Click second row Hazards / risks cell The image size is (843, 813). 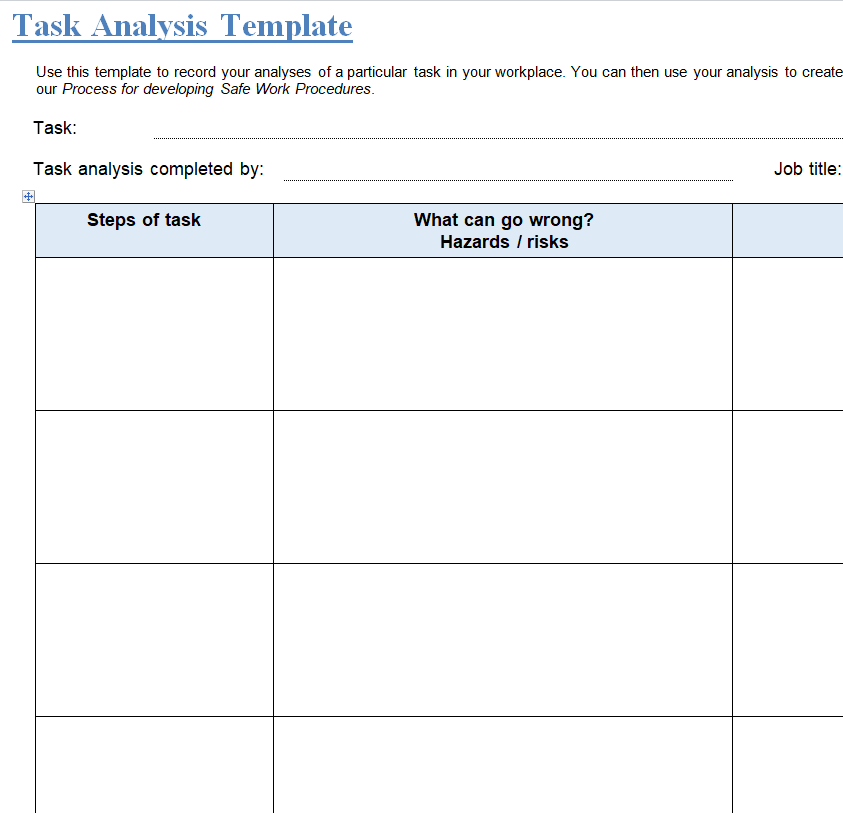coord(503,487)
